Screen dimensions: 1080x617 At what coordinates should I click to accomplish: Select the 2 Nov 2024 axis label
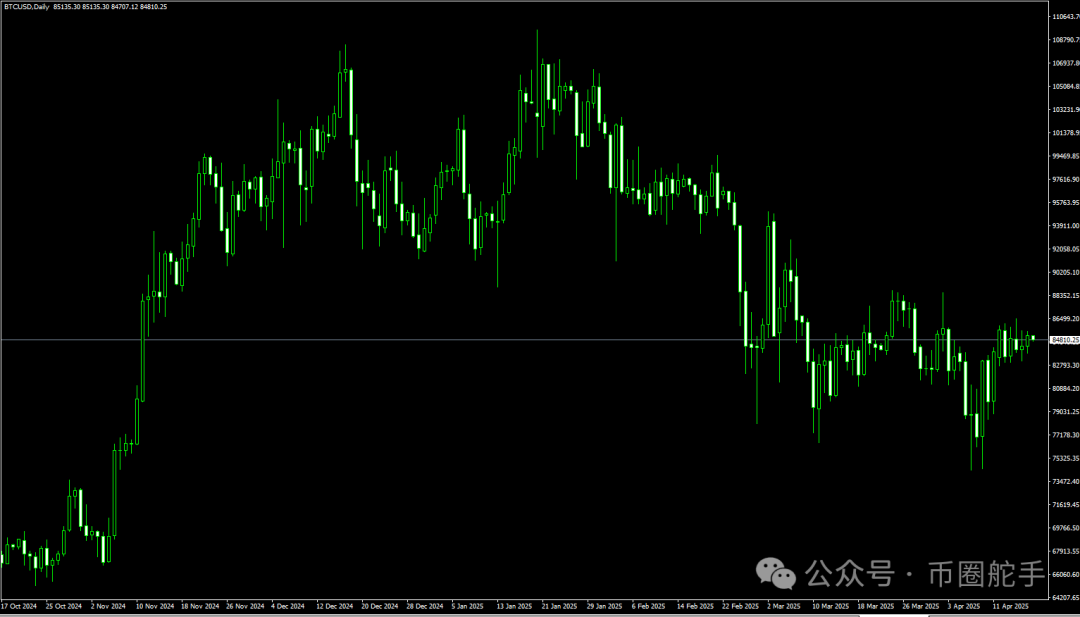109,607
